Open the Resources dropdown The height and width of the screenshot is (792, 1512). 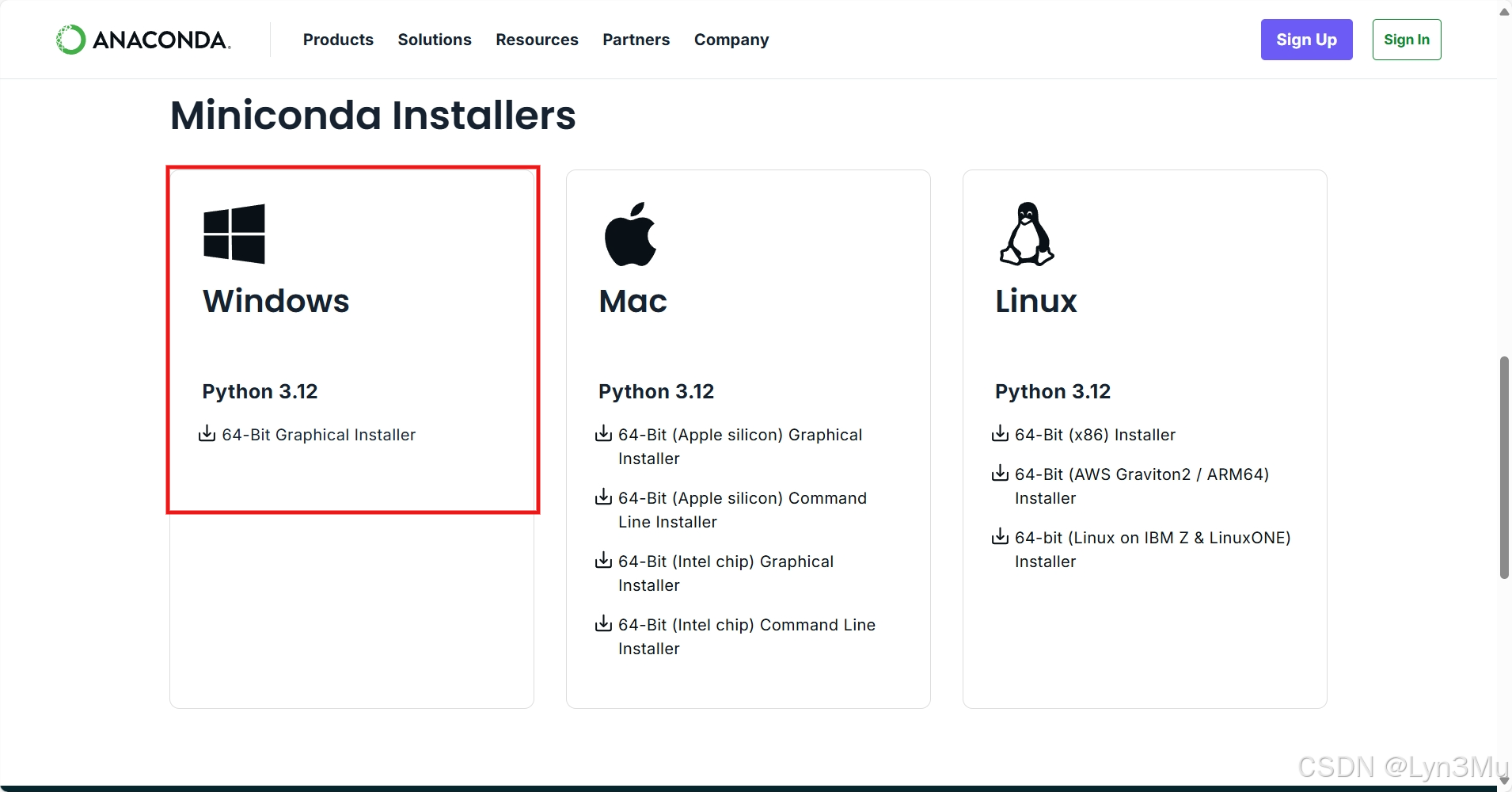coord(537,40)
